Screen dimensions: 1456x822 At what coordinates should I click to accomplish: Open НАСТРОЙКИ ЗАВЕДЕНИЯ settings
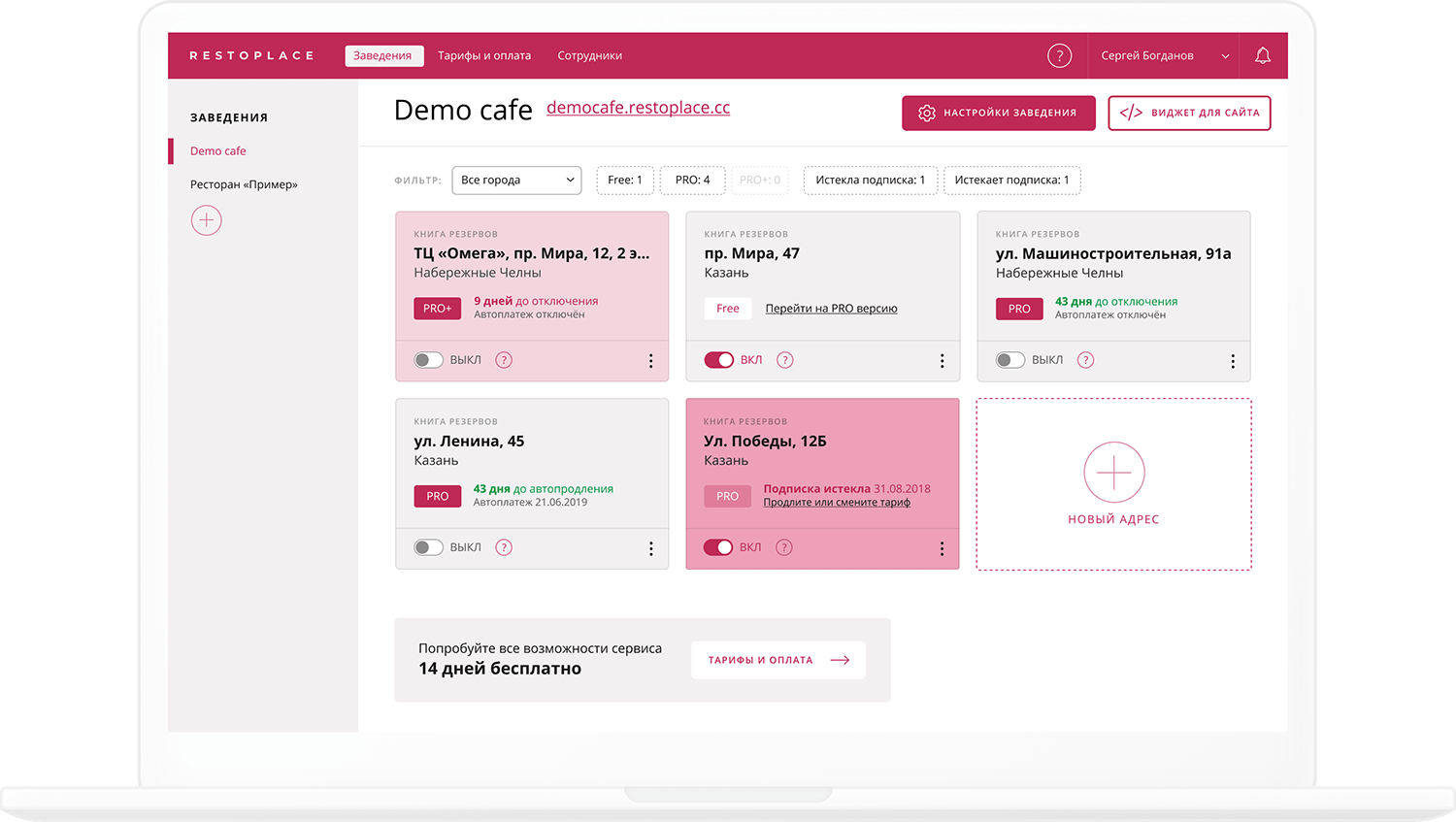pos(999,113)
